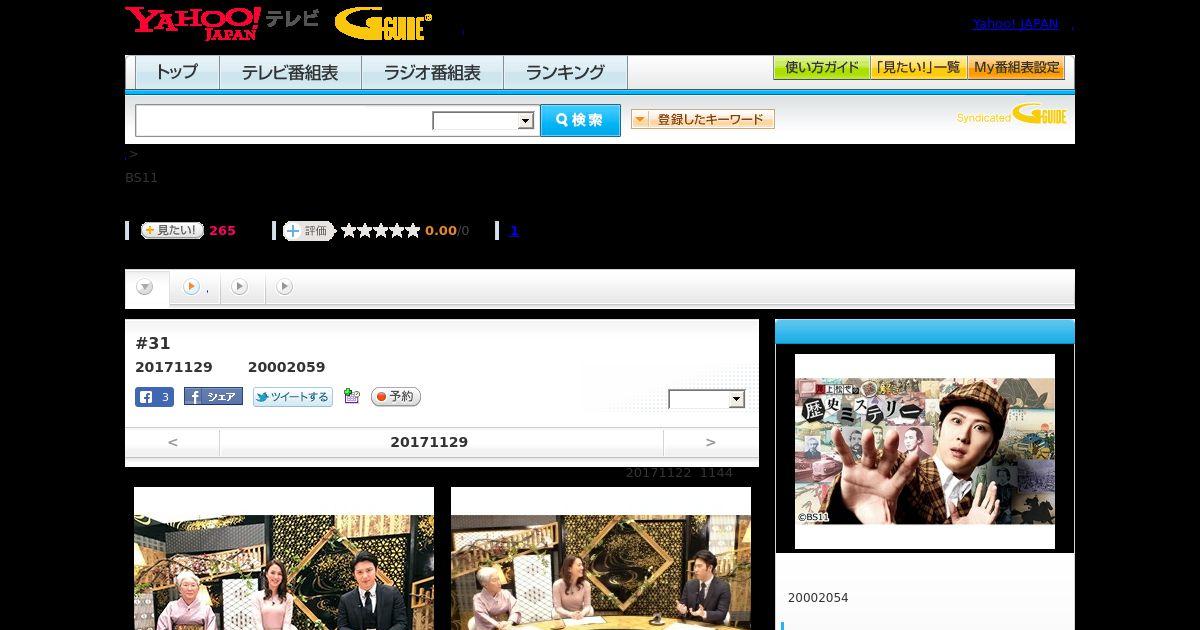1200x630 pixels.
Task: Open 使い方ガイド button
Action: (x=821, y=68)
